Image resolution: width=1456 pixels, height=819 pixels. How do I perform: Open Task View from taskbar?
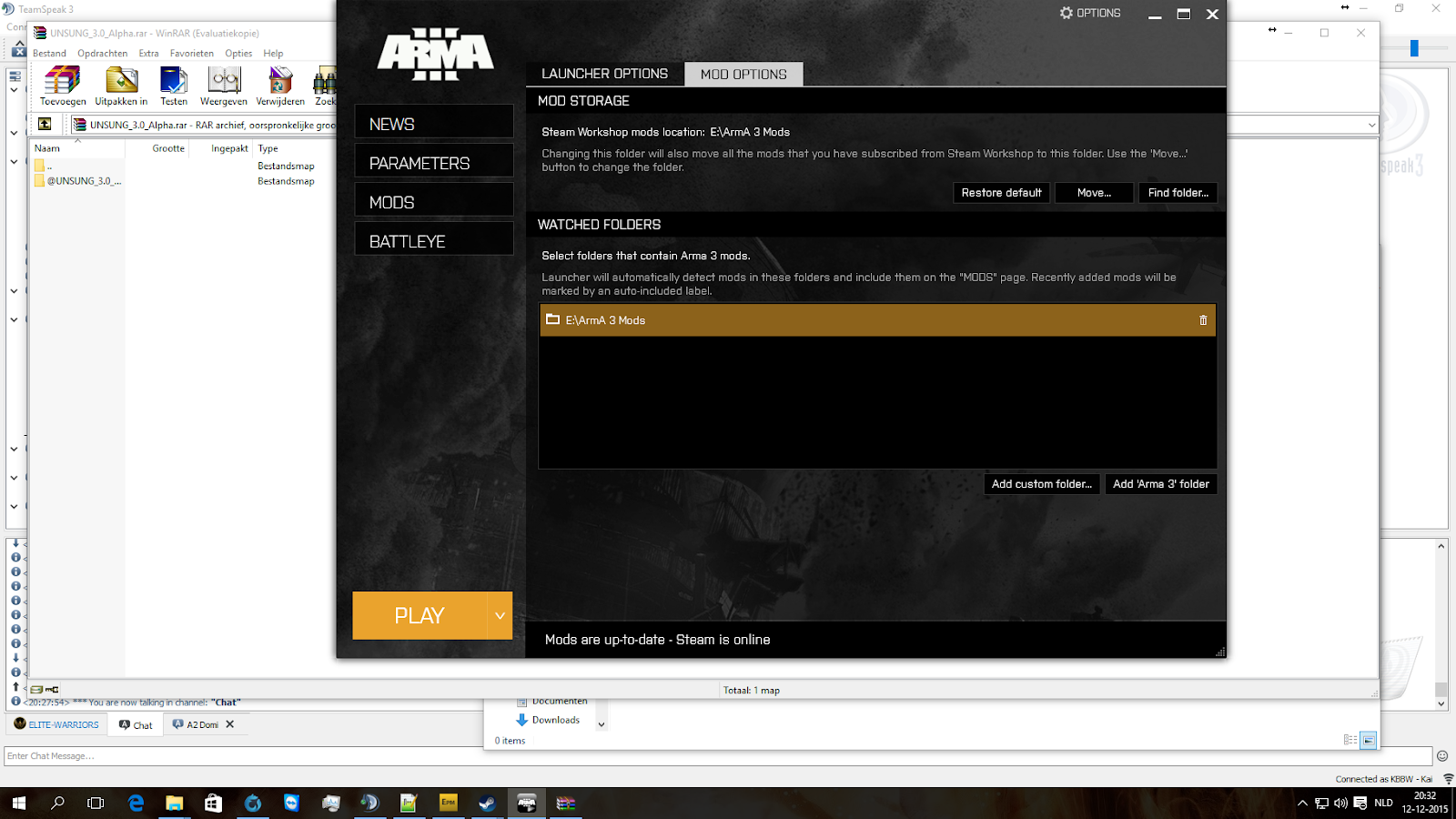(x=96, y=803)
